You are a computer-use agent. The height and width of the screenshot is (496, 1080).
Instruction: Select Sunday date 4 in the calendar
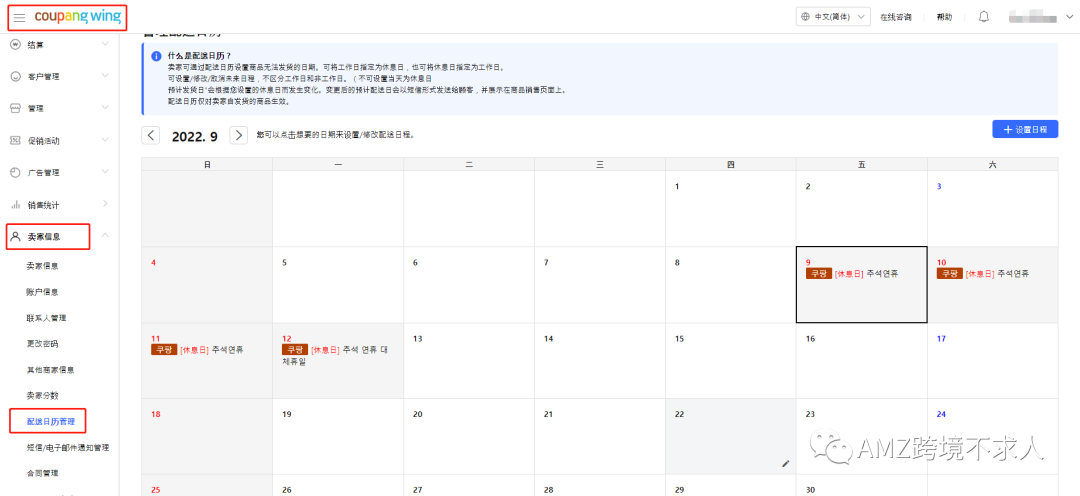coord(207,285)
